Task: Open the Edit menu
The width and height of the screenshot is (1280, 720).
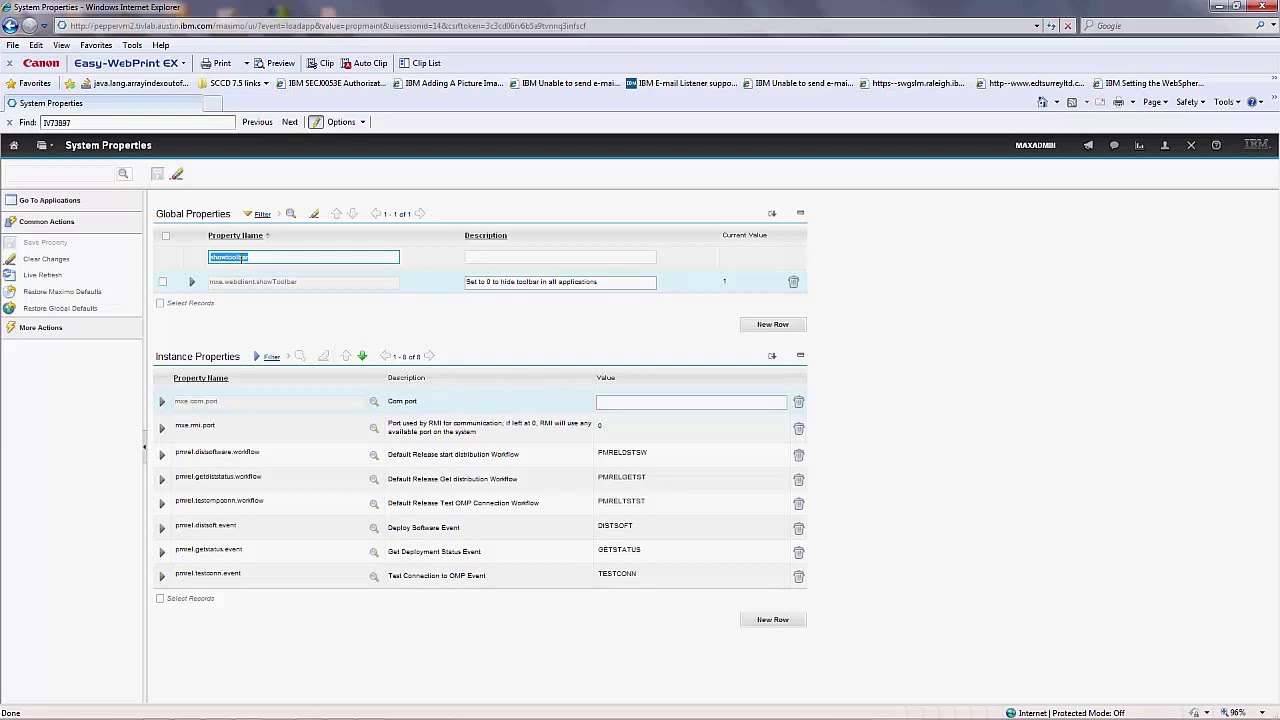Action: click(36, 45)
